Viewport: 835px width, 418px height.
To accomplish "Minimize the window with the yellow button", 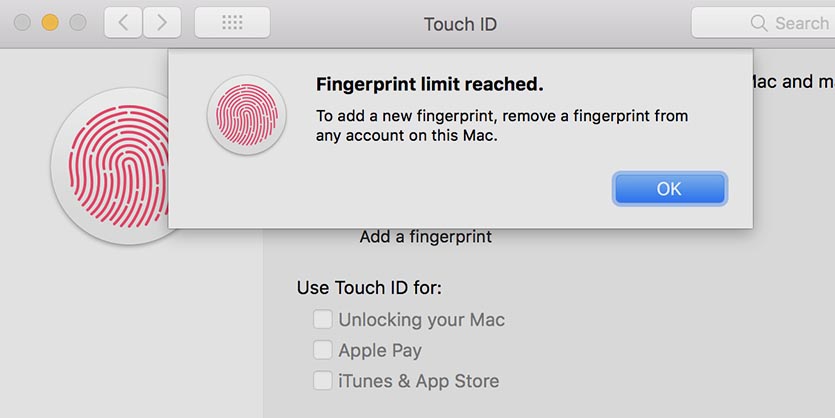I will (x=50, y=22).
